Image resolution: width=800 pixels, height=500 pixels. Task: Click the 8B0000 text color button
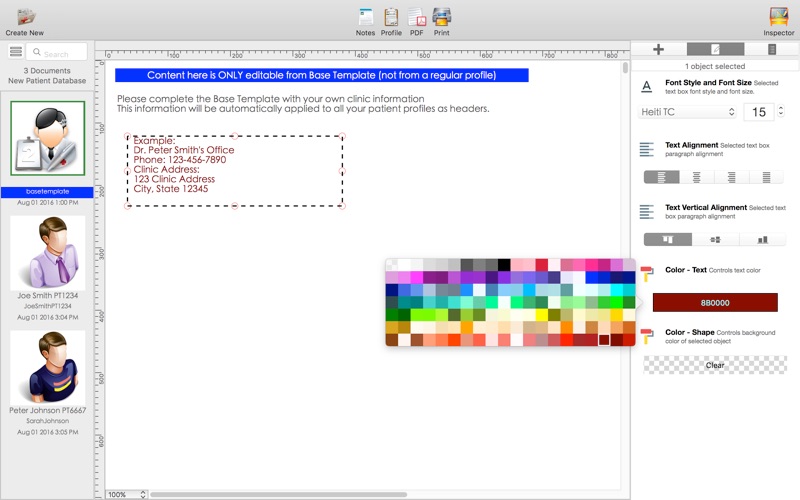[x=715, y=303]
